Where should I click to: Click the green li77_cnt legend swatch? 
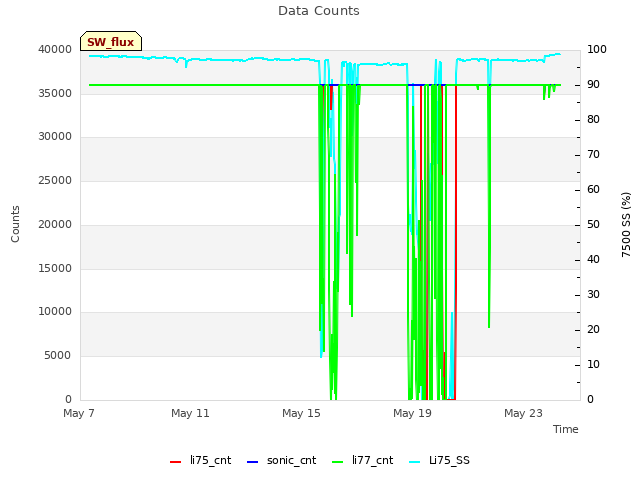point(338,462)
